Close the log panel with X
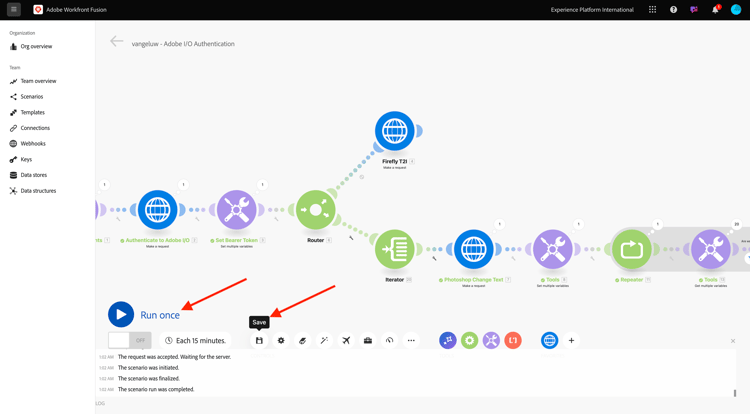 733,341
